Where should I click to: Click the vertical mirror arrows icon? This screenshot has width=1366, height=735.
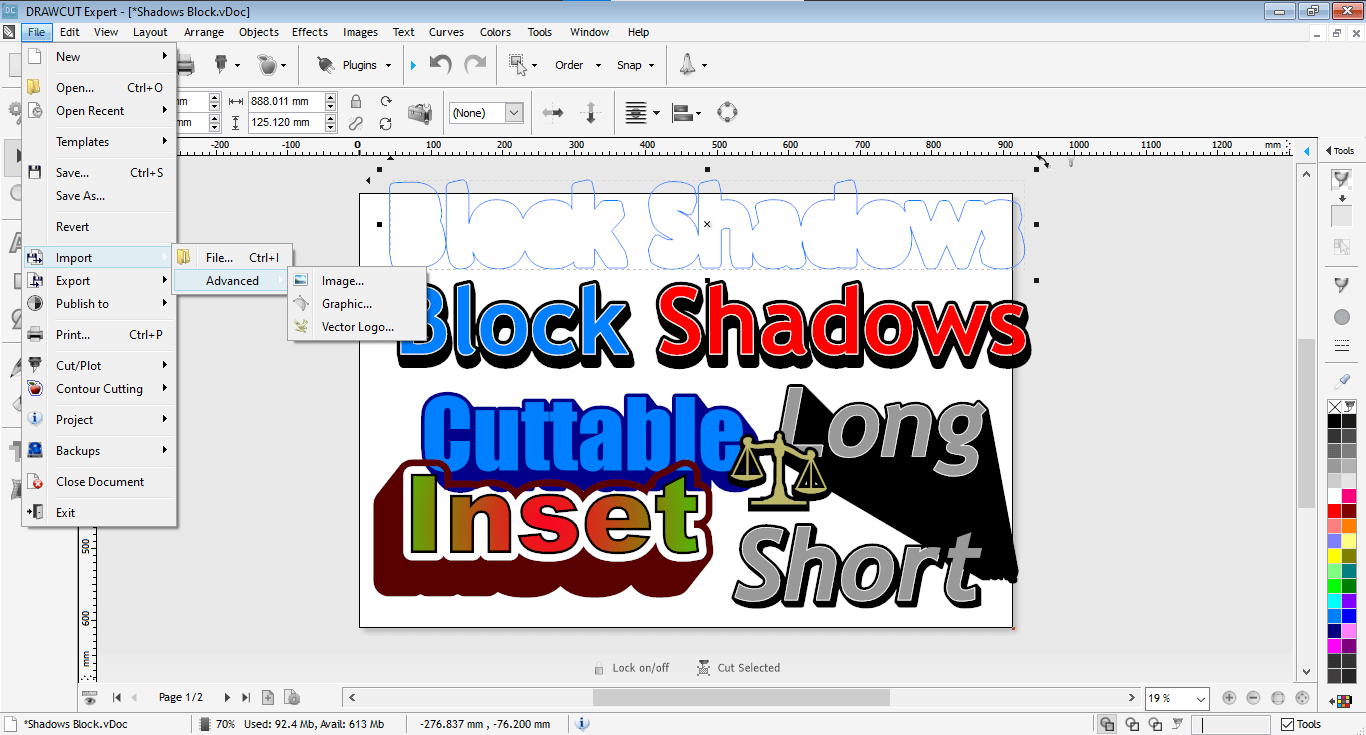pos(589,113)
